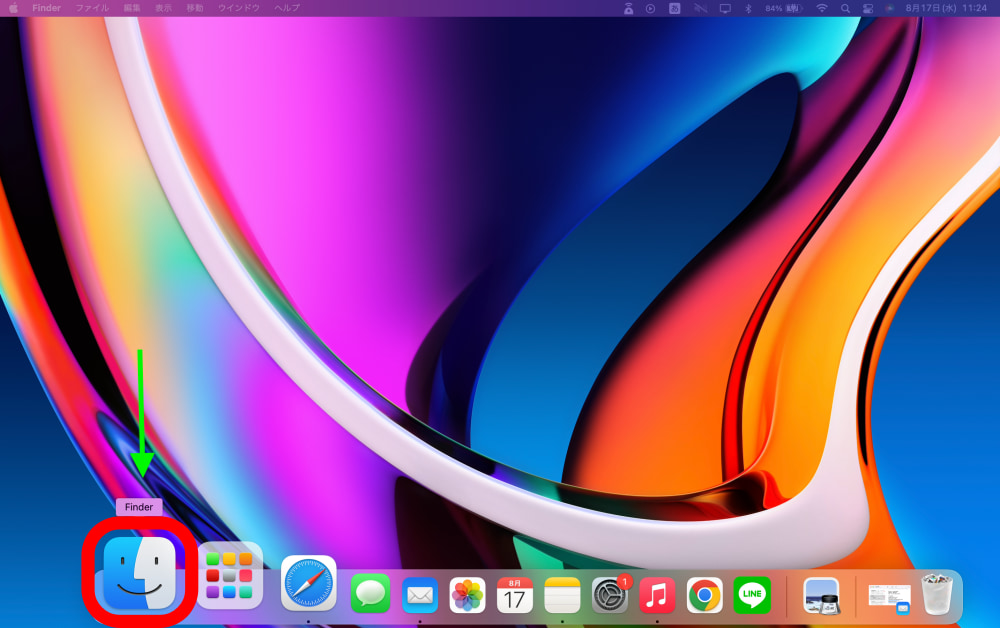Open the Trash
Viewport: 1000px width, 628px height.
click(937, 594)
